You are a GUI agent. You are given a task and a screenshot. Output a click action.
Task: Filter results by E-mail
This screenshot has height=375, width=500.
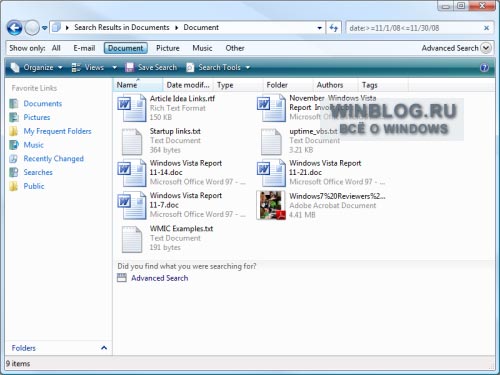point(84,48)
